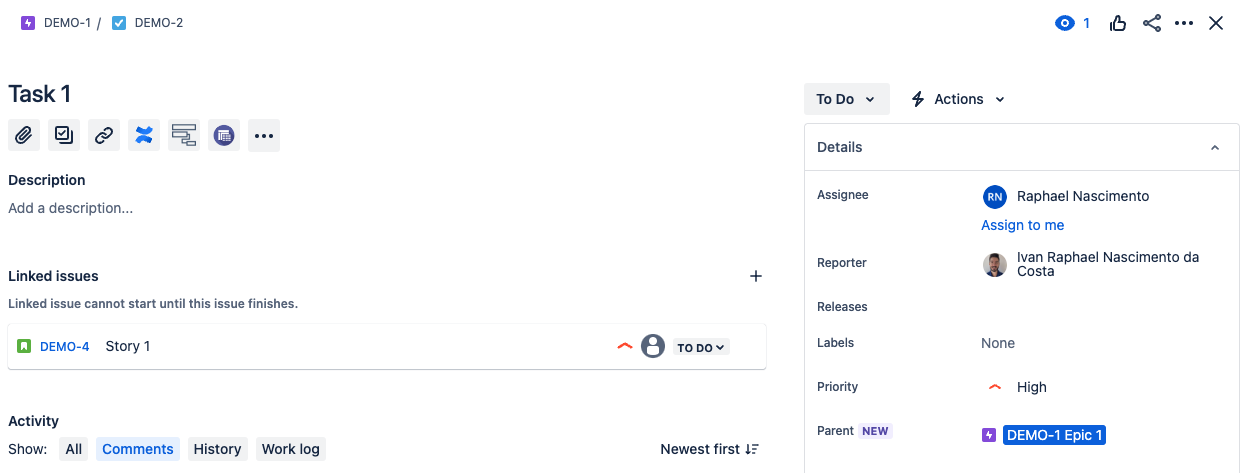Click the link issue chain icon
The height and width of the screenshot is (473, 1260).
(104, 135)
